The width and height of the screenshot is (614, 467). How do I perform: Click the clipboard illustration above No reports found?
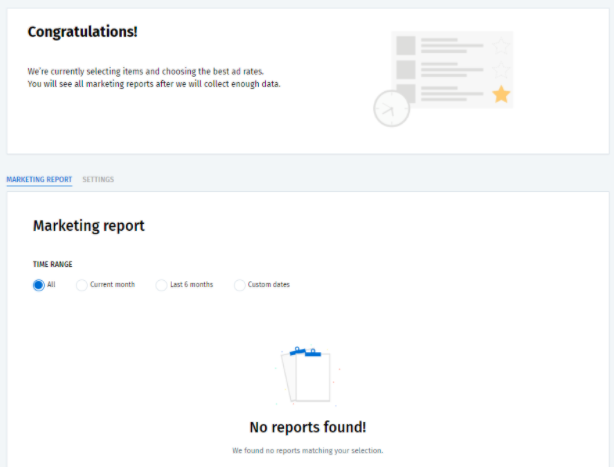(x=307, y=375)
